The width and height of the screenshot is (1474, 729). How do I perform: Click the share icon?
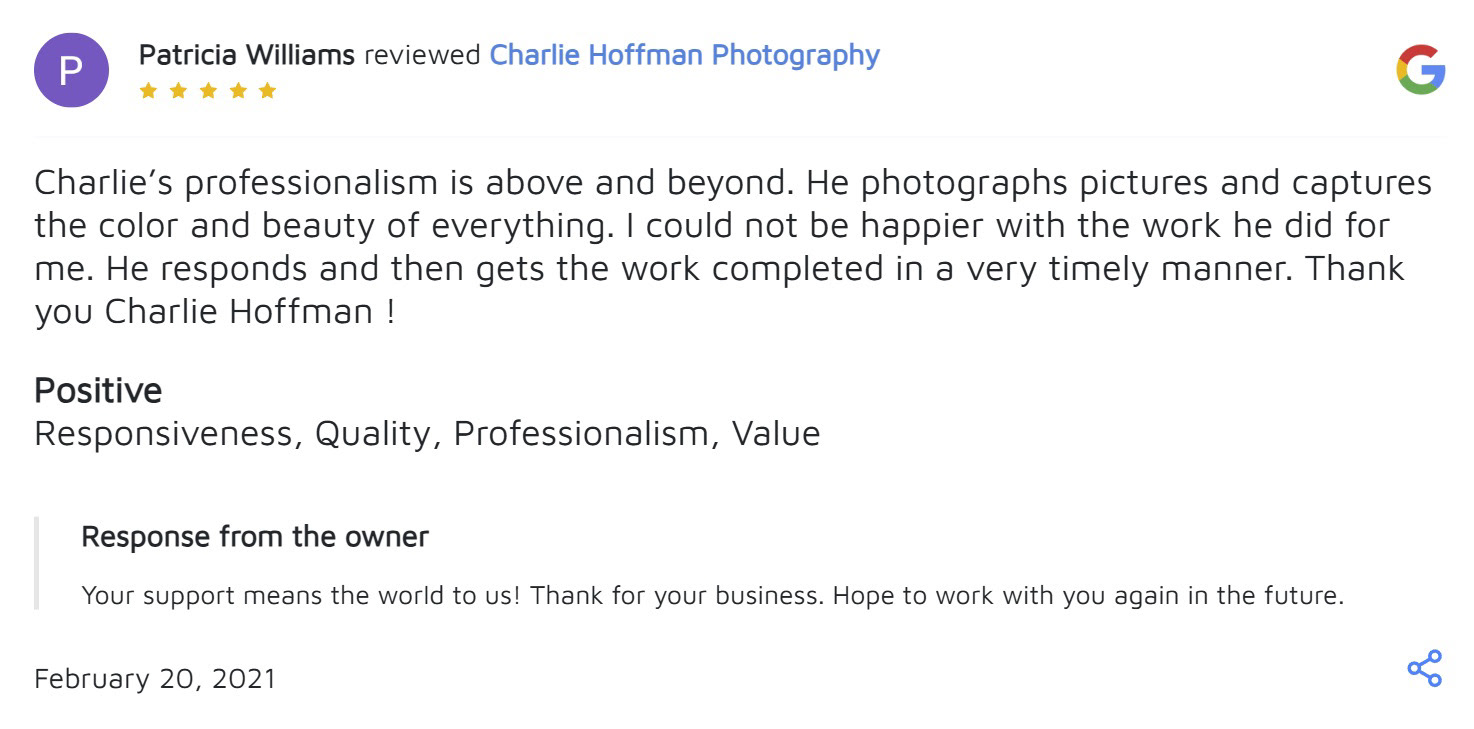click(x=1424, y=668)
